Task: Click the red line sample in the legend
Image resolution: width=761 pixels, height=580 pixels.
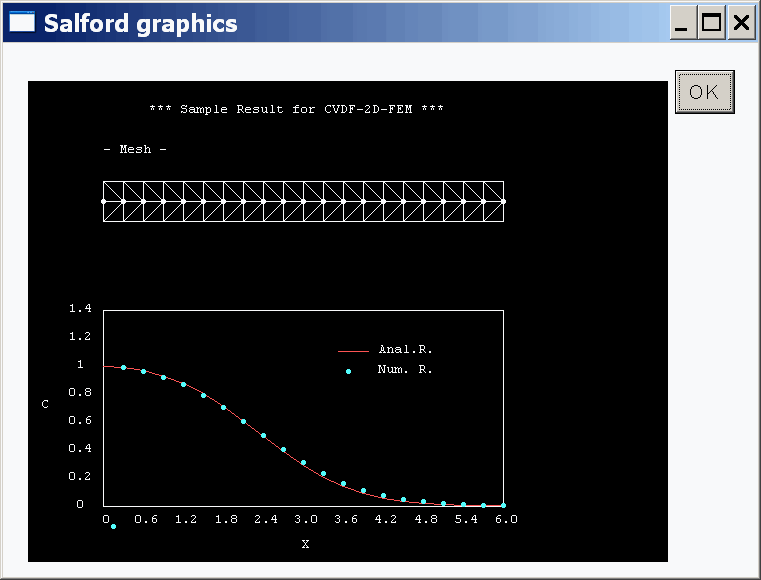Action: point(353,350)
